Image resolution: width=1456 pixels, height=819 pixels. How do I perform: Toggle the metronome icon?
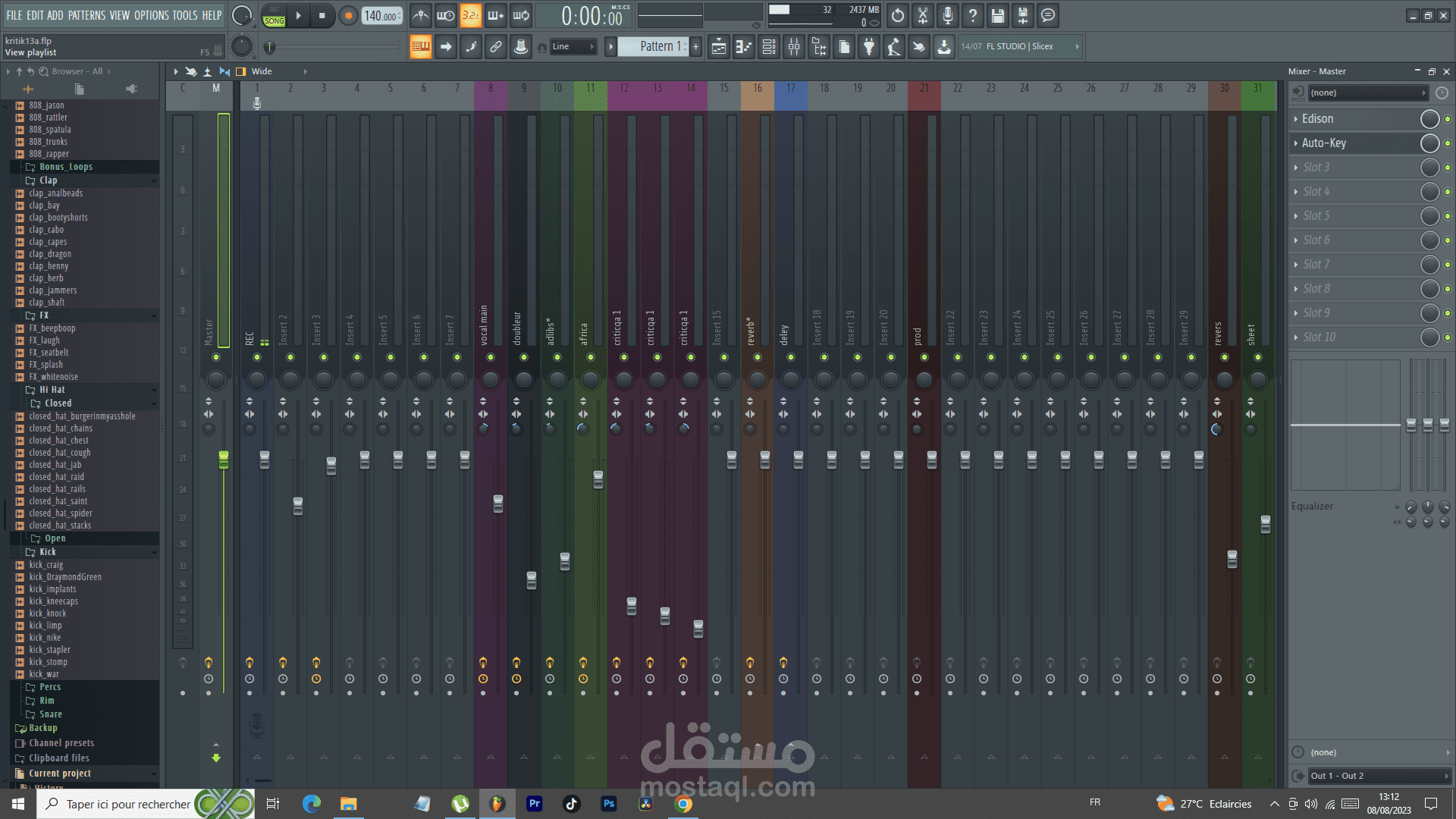click(x=420, y=15)
